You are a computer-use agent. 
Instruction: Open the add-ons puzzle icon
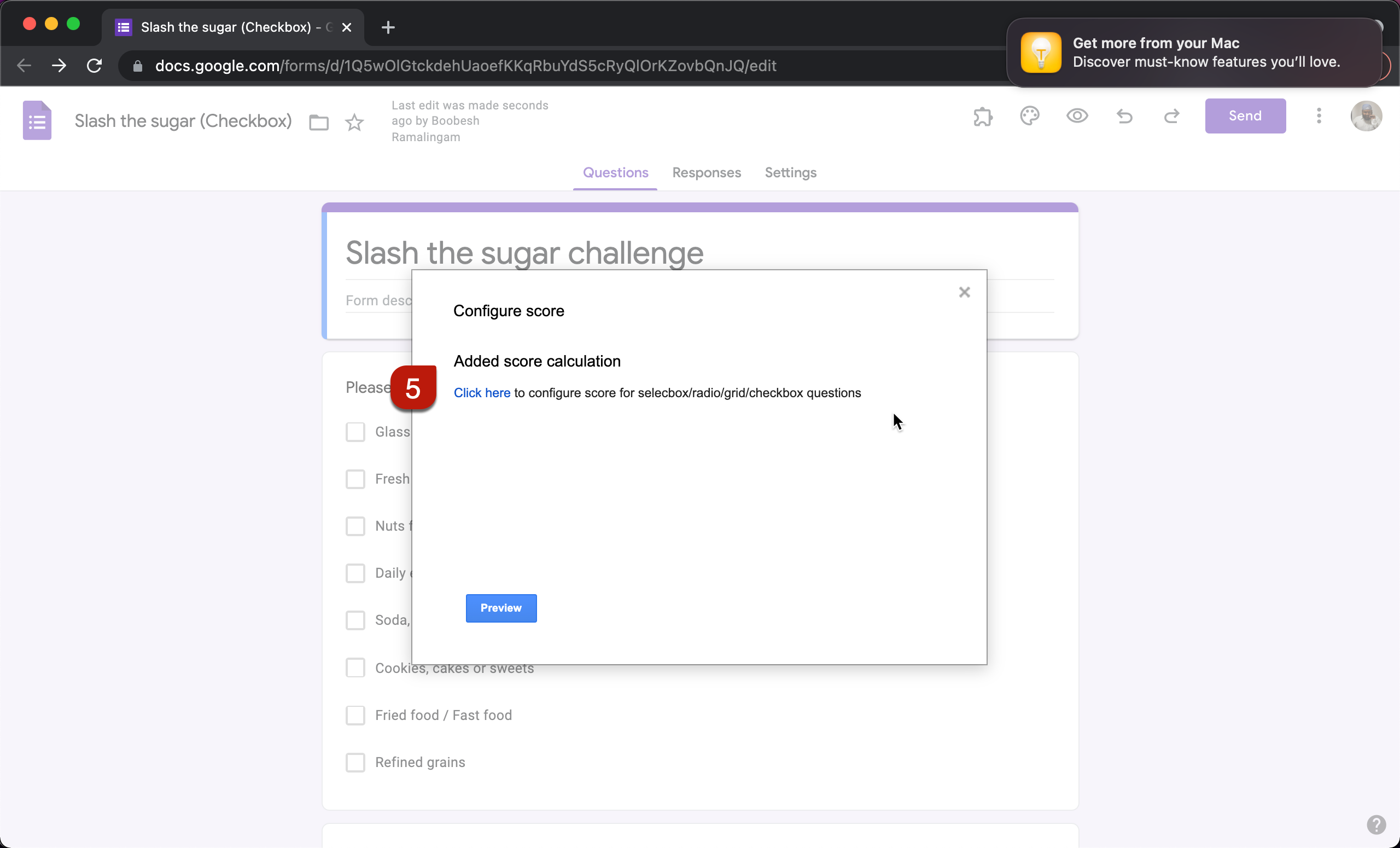tap(982, 117)
